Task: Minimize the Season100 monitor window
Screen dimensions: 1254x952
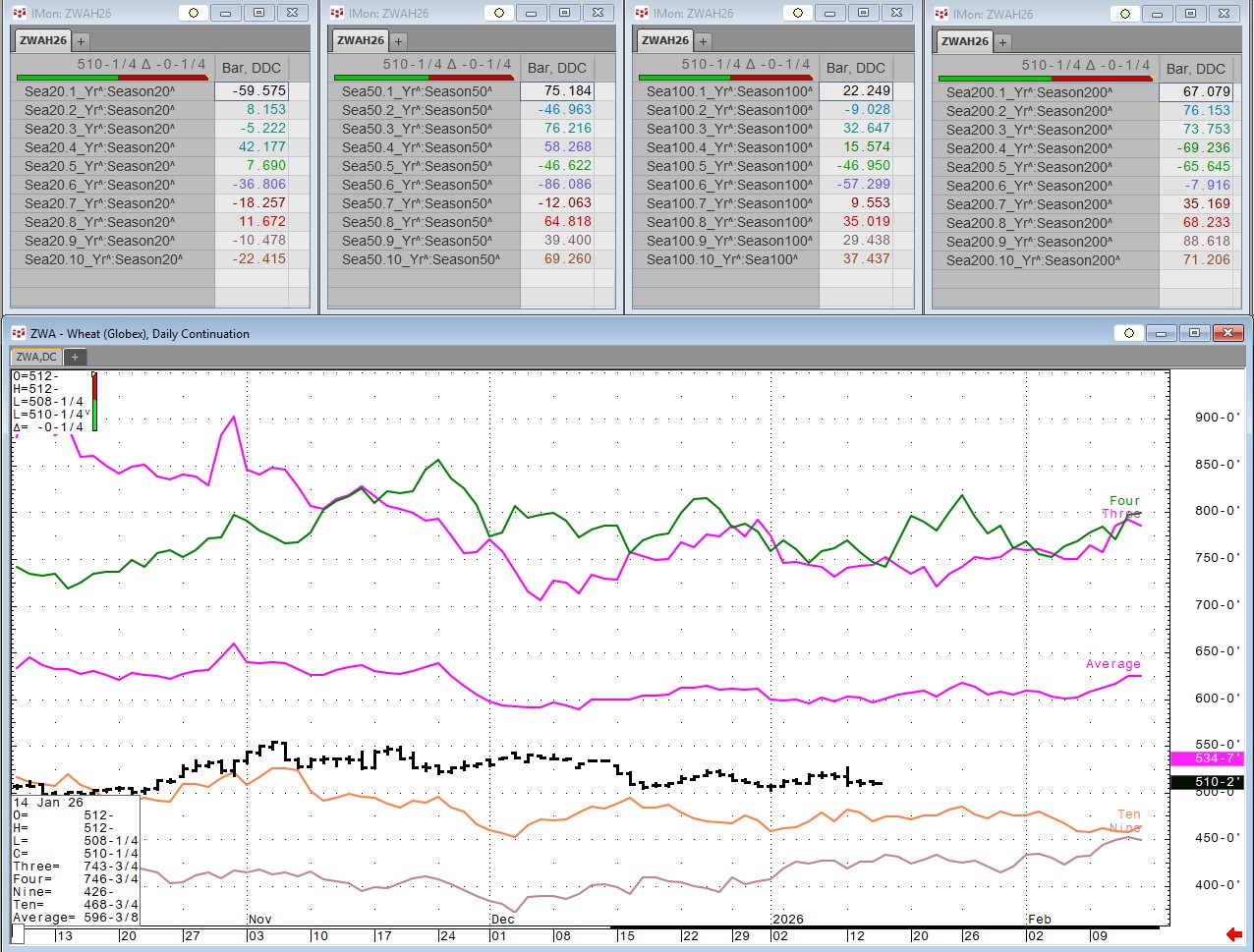Action: (830, 13)
